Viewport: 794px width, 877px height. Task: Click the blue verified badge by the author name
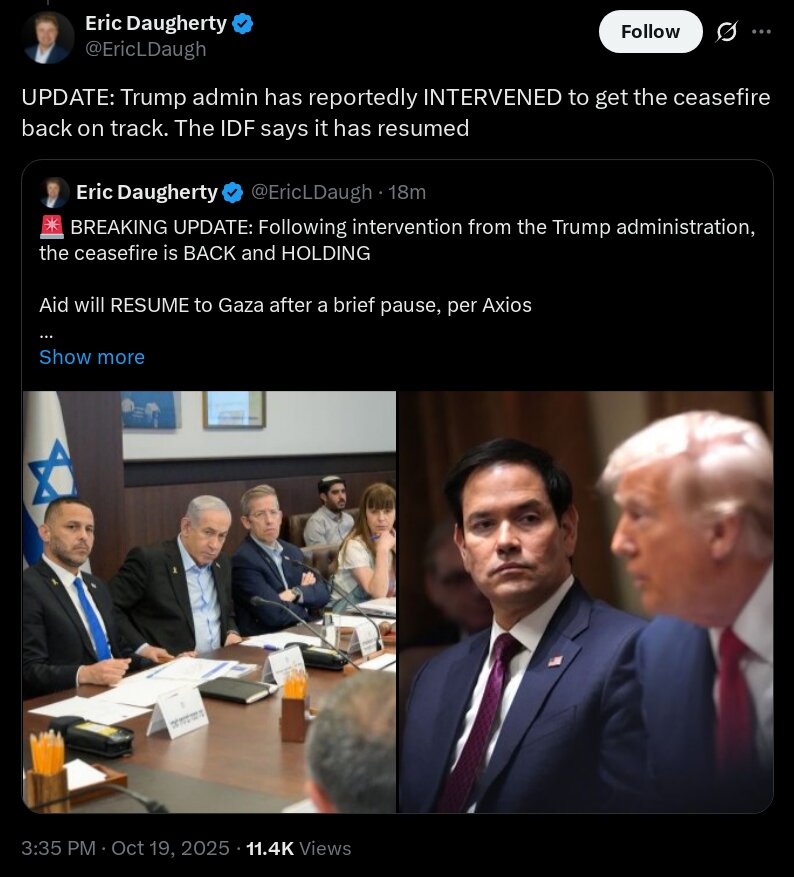pyautogui.click(x=243, y=23)
